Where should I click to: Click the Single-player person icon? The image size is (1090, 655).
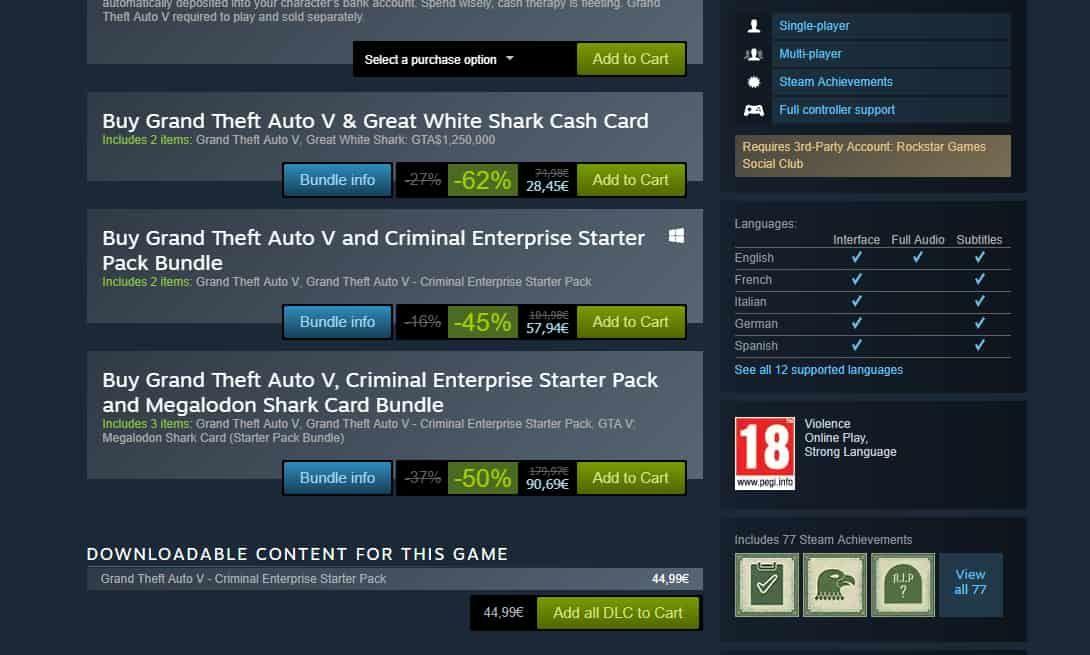[x=754, y=26]
